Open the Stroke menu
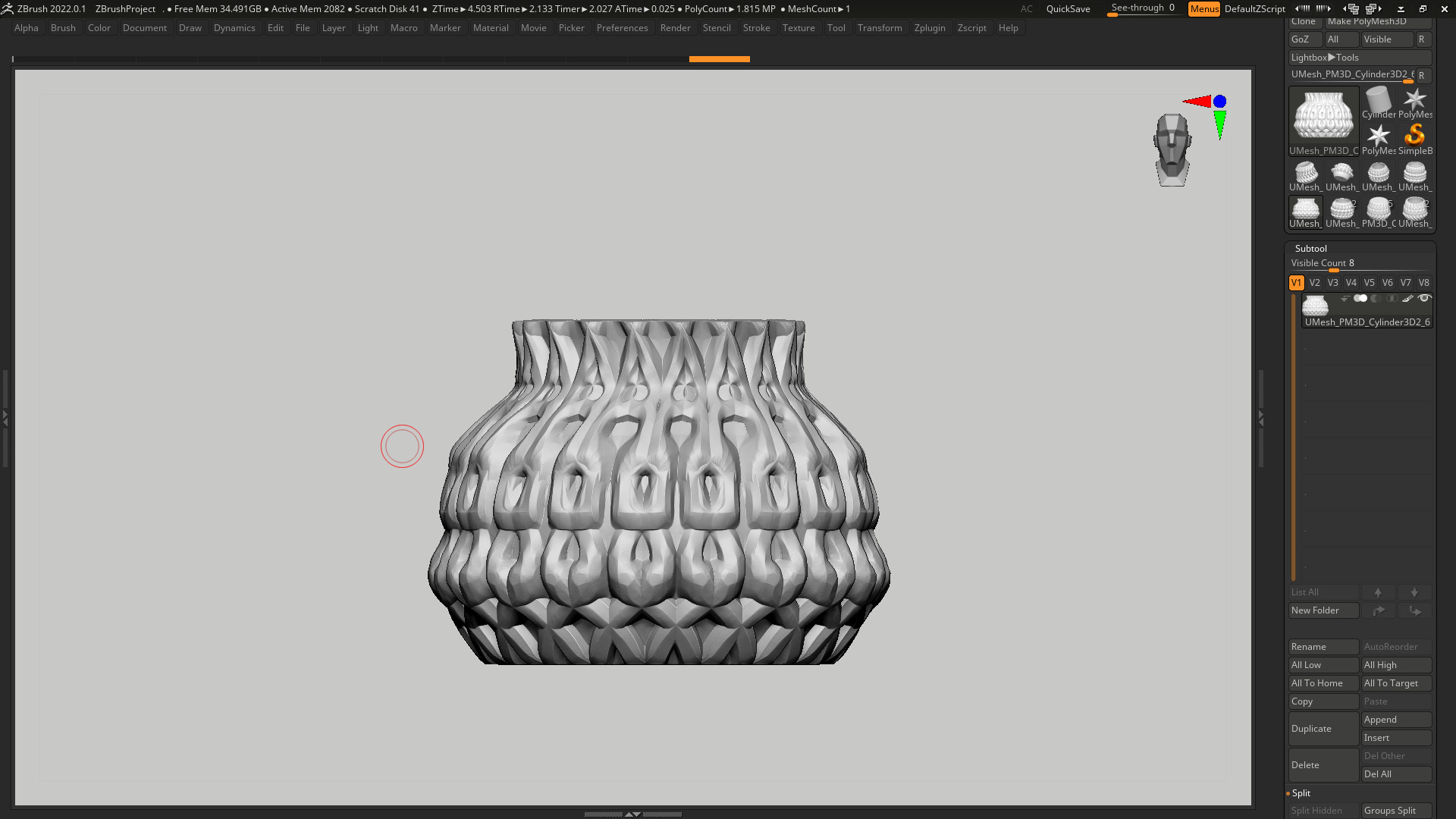The image size is (1456, 819). click(x=756, y=28)
